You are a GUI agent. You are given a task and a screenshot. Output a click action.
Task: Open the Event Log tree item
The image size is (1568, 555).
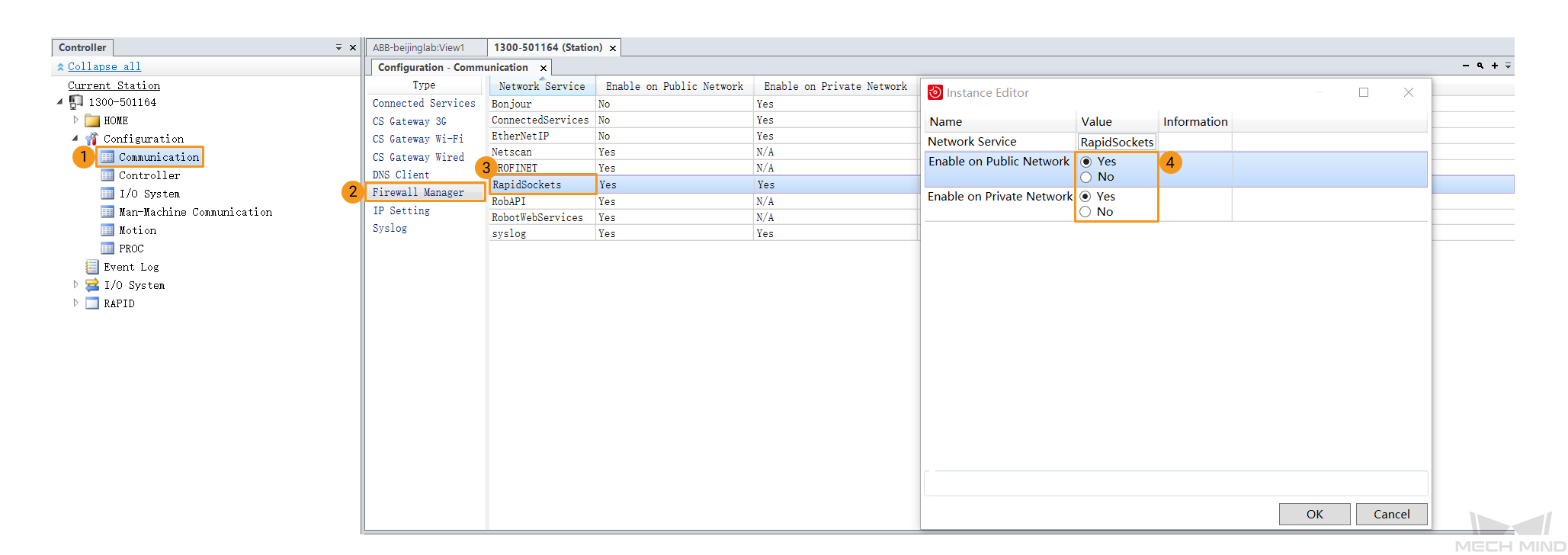[131, 267]
